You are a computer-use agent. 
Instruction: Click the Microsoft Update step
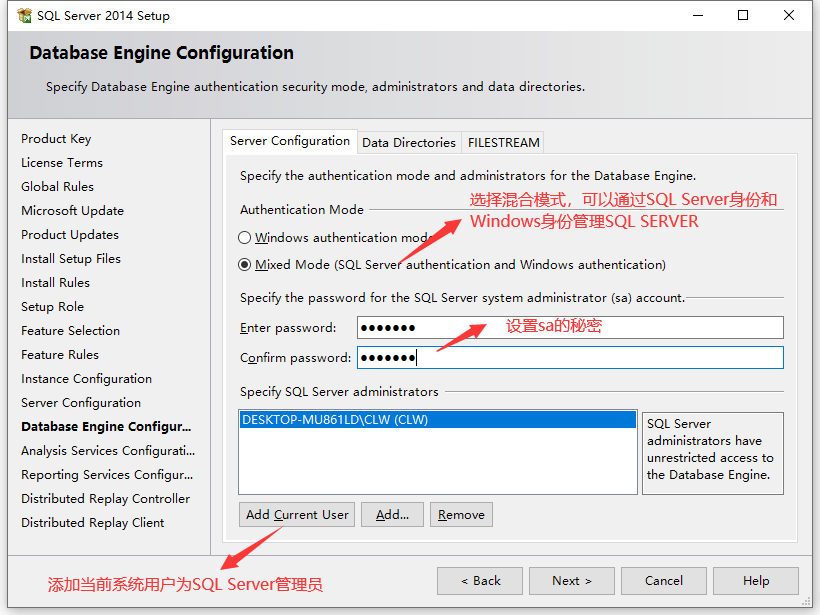[x=73, y=211]
